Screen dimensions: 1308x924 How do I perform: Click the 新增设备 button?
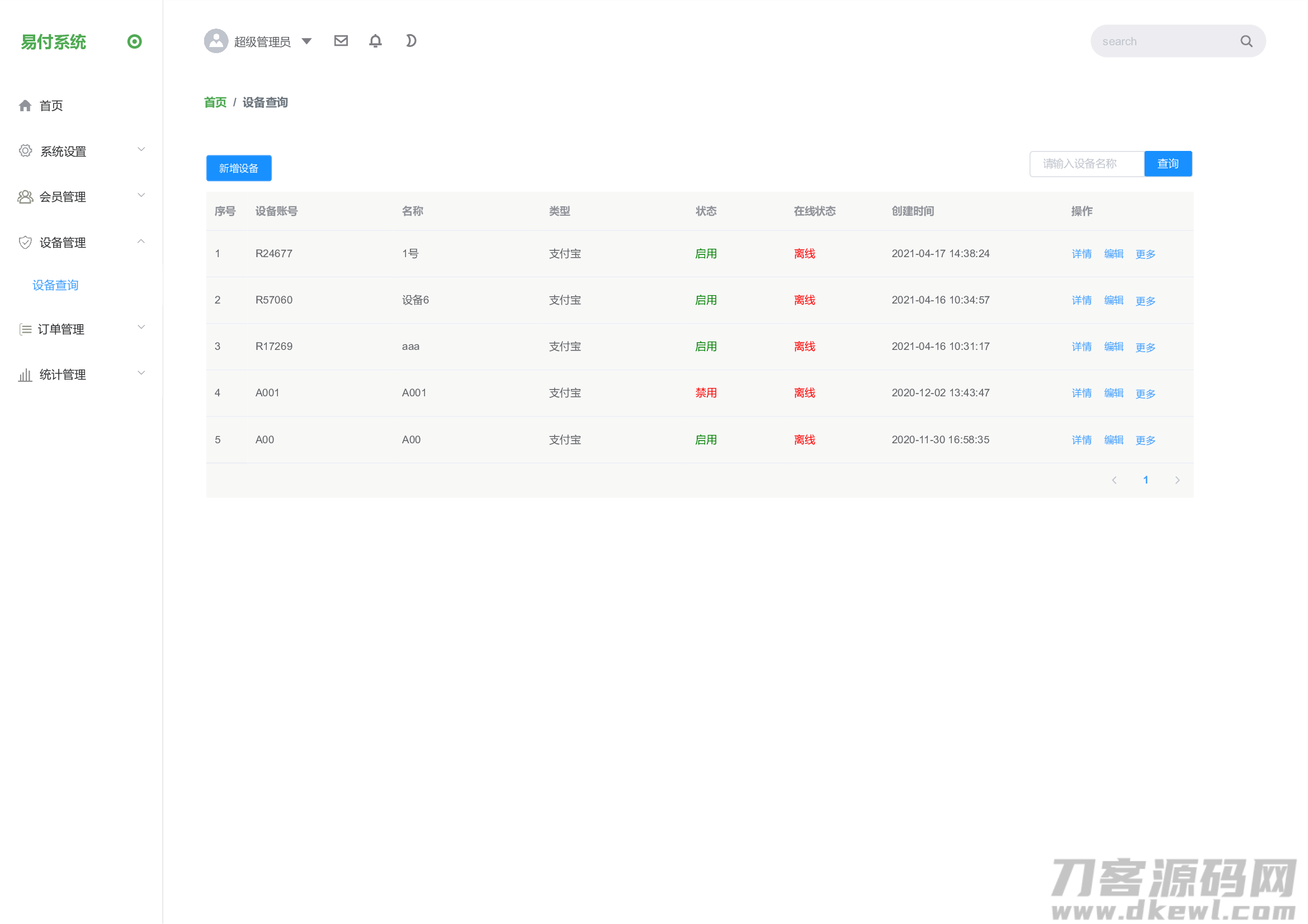point(239,168)
